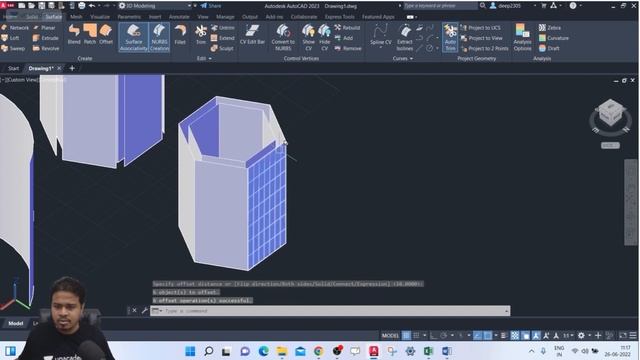Image resolution: width=640 pixels, height=360 pixels.
Task: Toggle transparency display in status bar
Action: pyautogui.click(x=515, y=336)
